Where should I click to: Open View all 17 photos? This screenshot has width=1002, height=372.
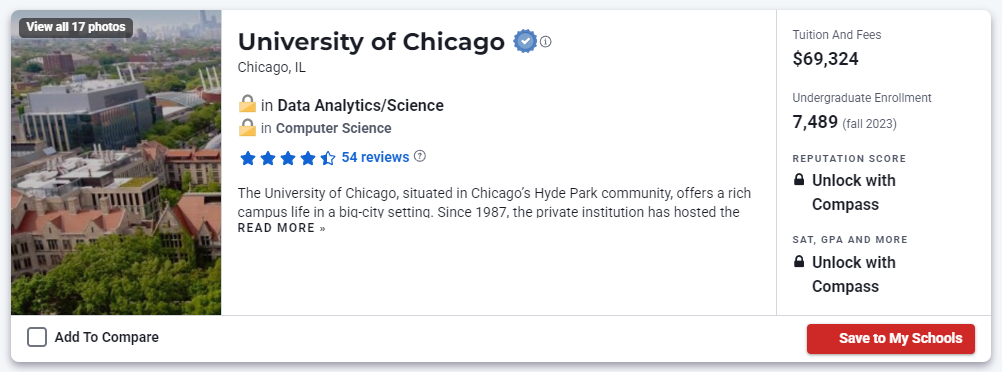(x=76, y=27)
